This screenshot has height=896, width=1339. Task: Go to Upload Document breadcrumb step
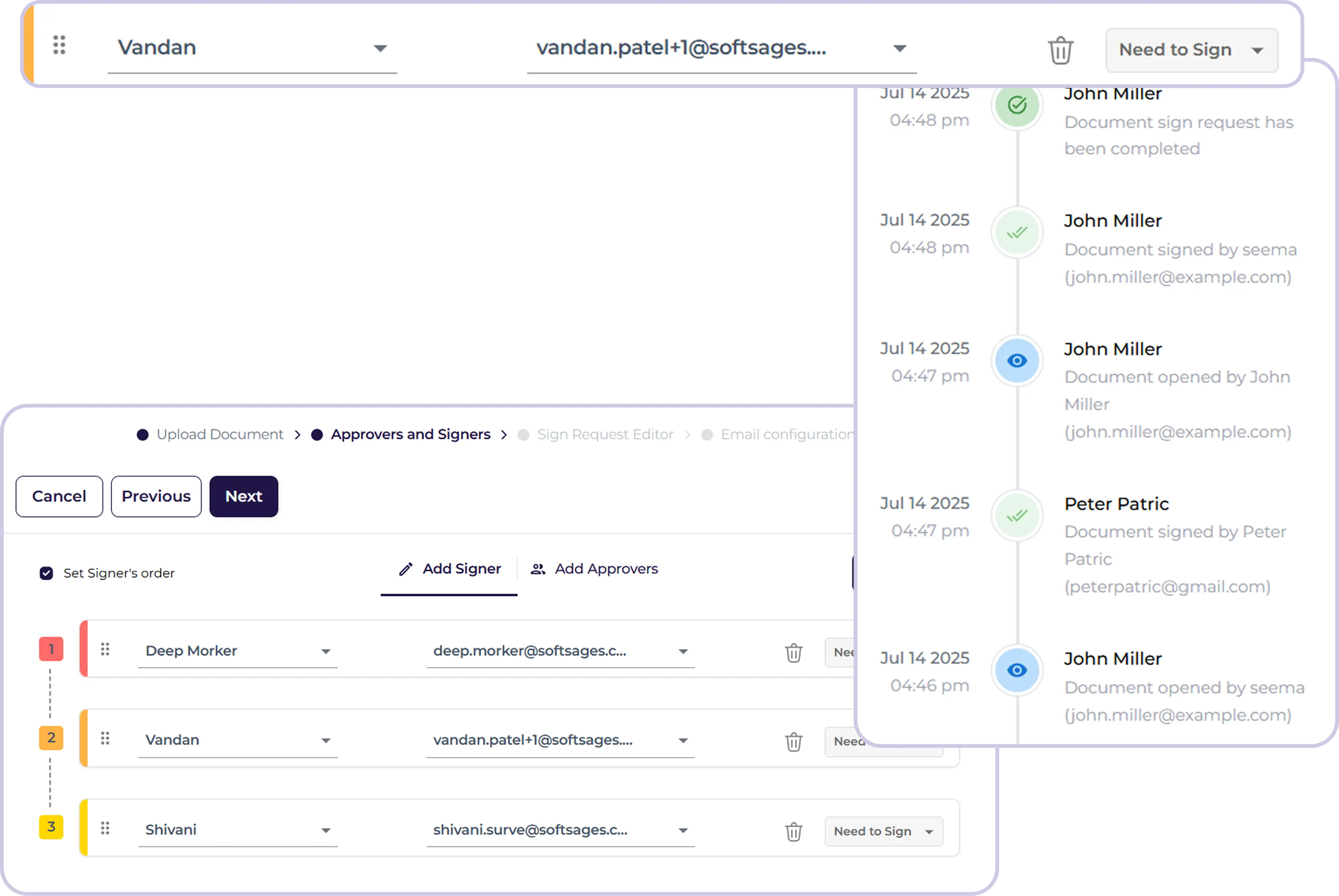(219, 434)
